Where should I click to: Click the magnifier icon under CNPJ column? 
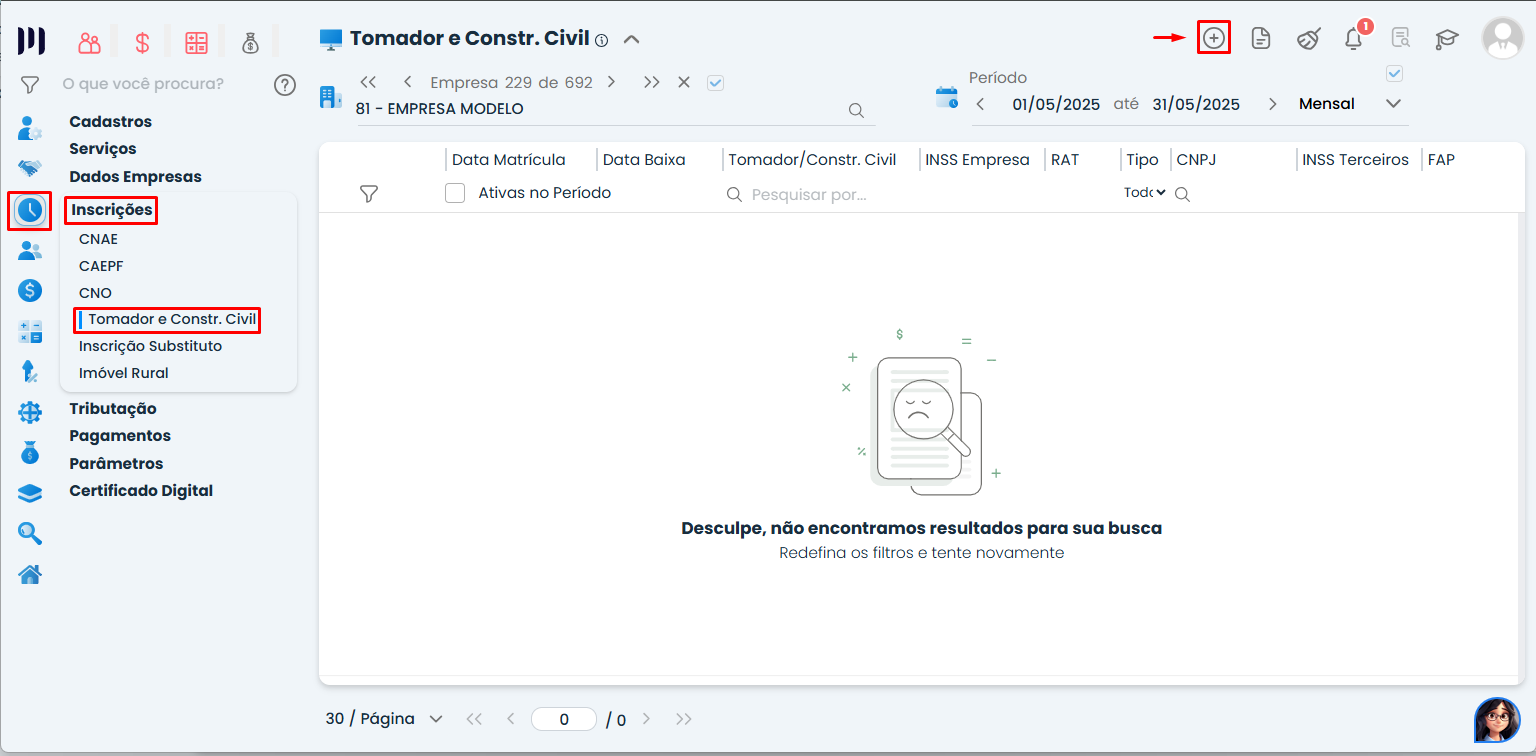click(1182, 195)
